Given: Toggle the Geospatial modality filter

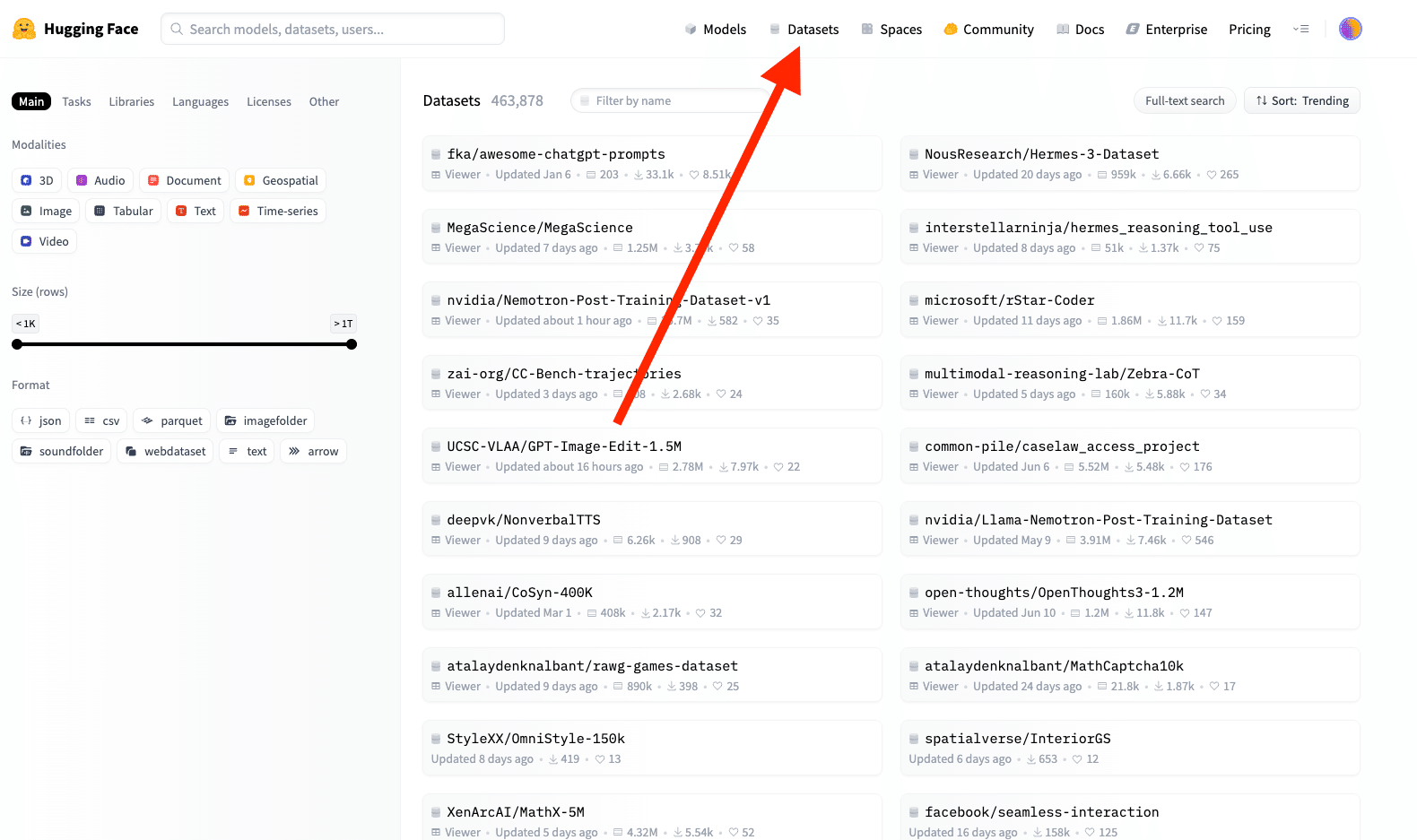Looking at the screenshot, I should point(280,180).
